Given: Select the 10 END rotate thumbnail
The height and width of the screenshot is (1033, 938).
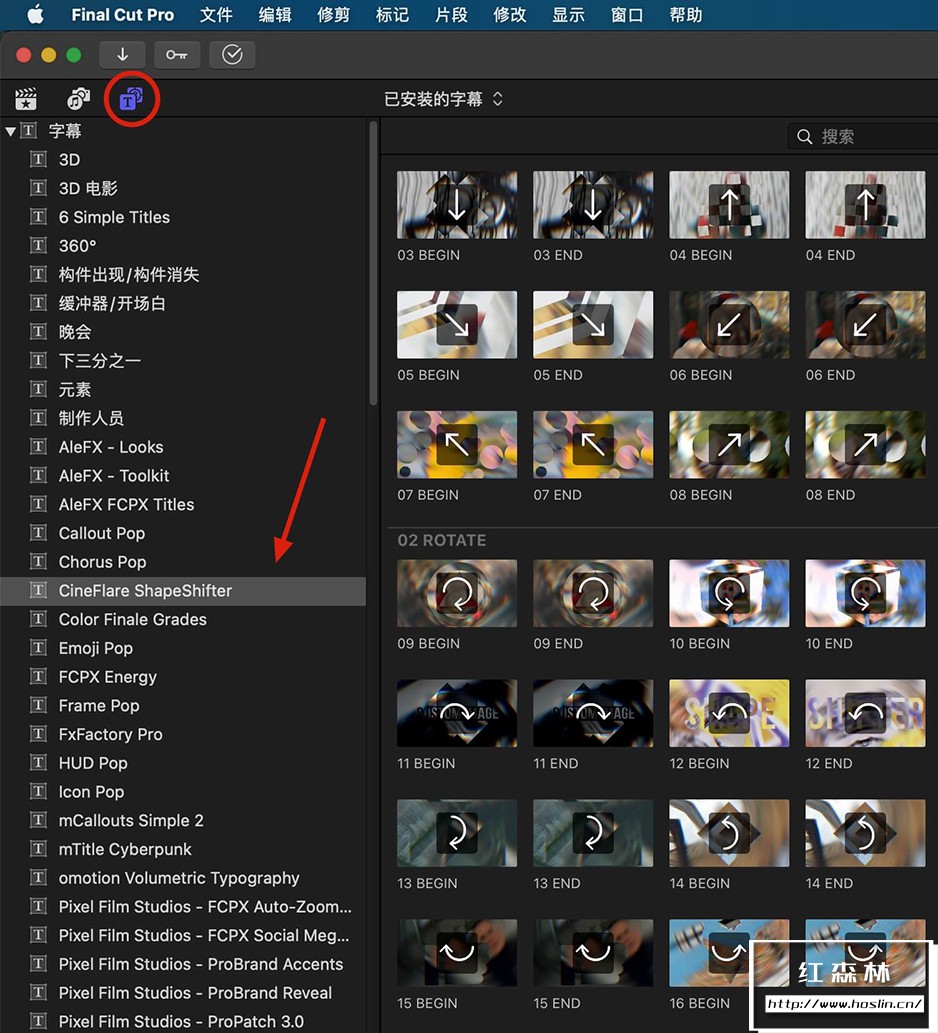Looking at the screenshot, I should [x=866, y=593].
